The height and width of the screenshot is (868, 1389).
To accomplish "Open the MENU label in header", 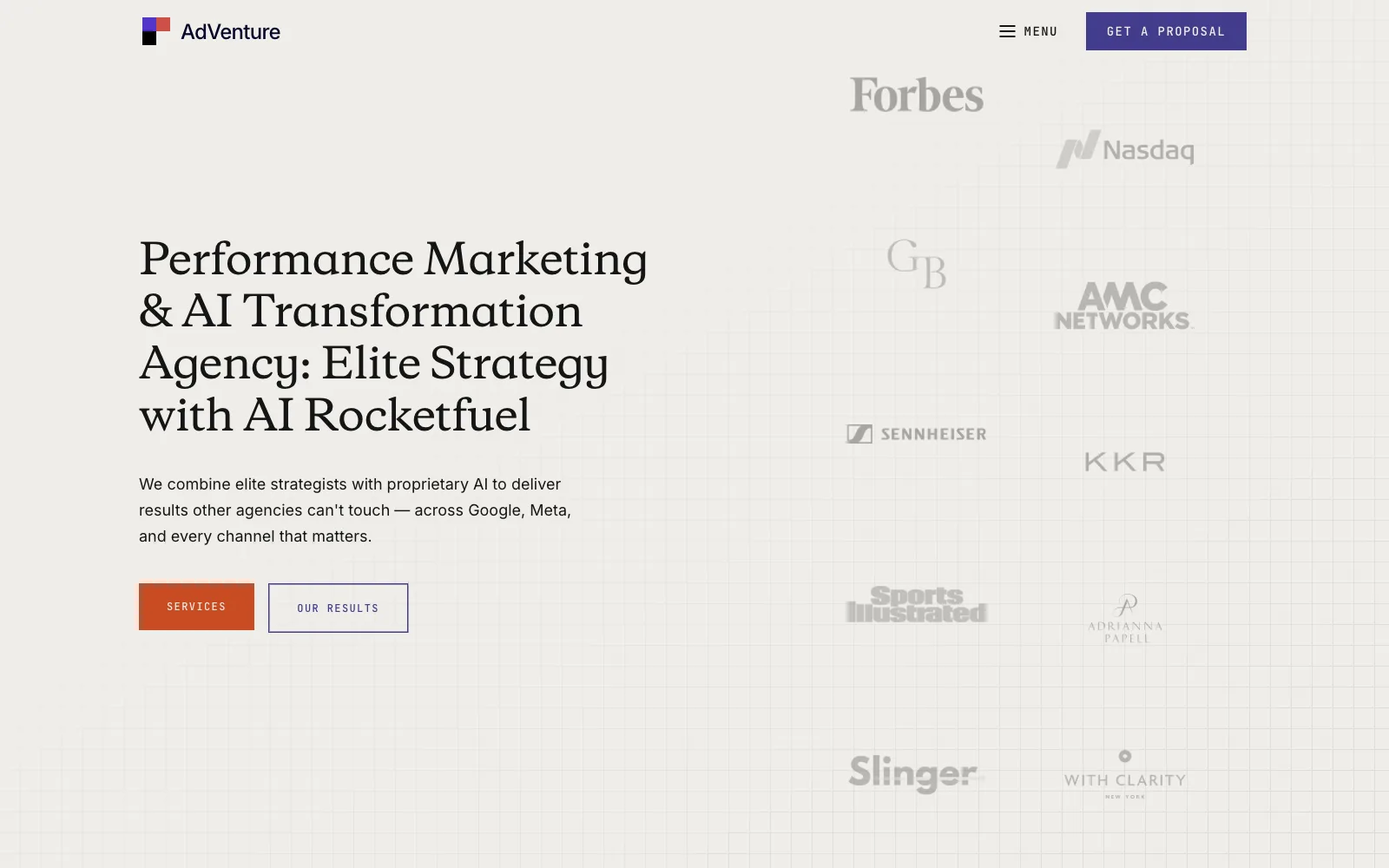I will point(1041,31).
